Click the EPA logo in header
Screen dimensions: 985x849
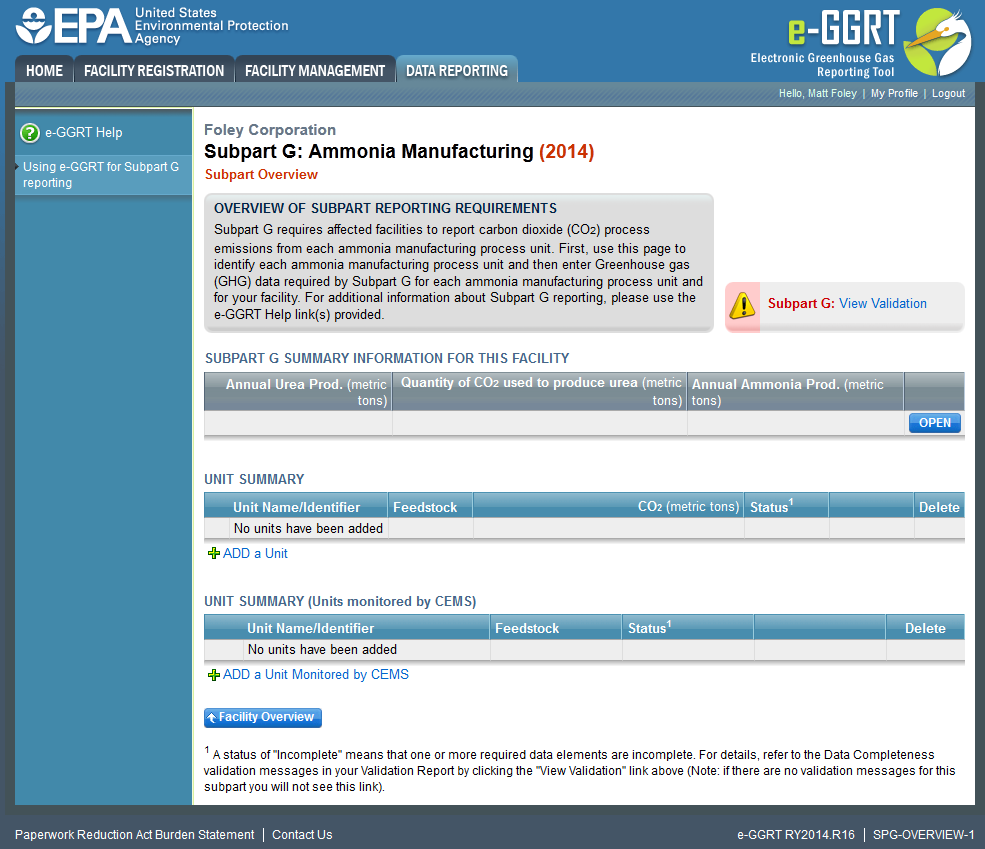(x=151, y=26)
